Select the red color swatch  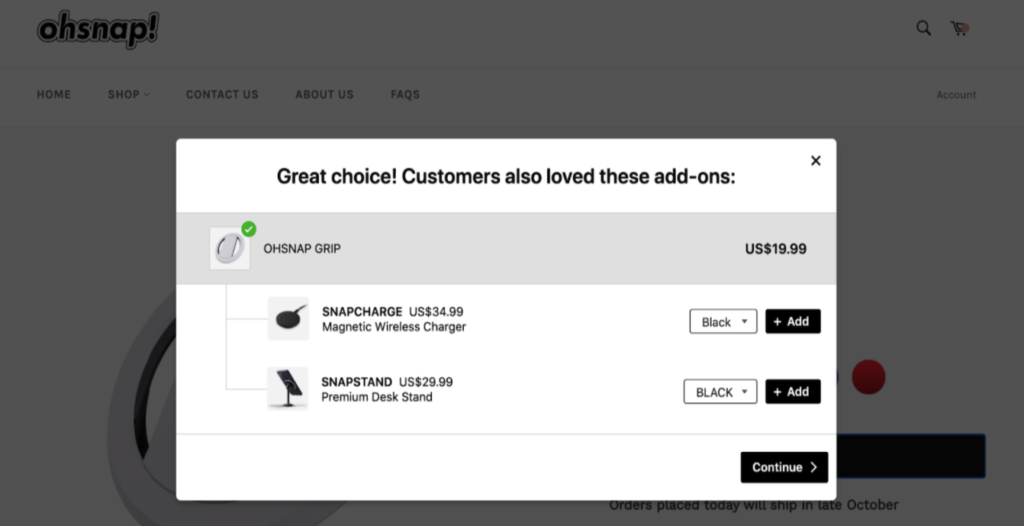point(869,377)
